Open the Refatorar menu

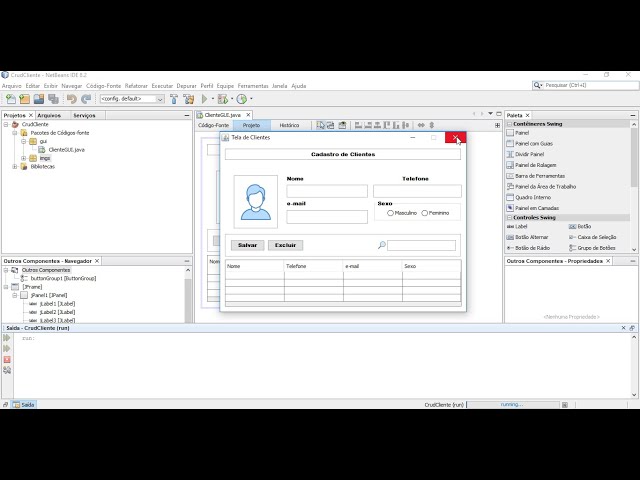point(136,86)
